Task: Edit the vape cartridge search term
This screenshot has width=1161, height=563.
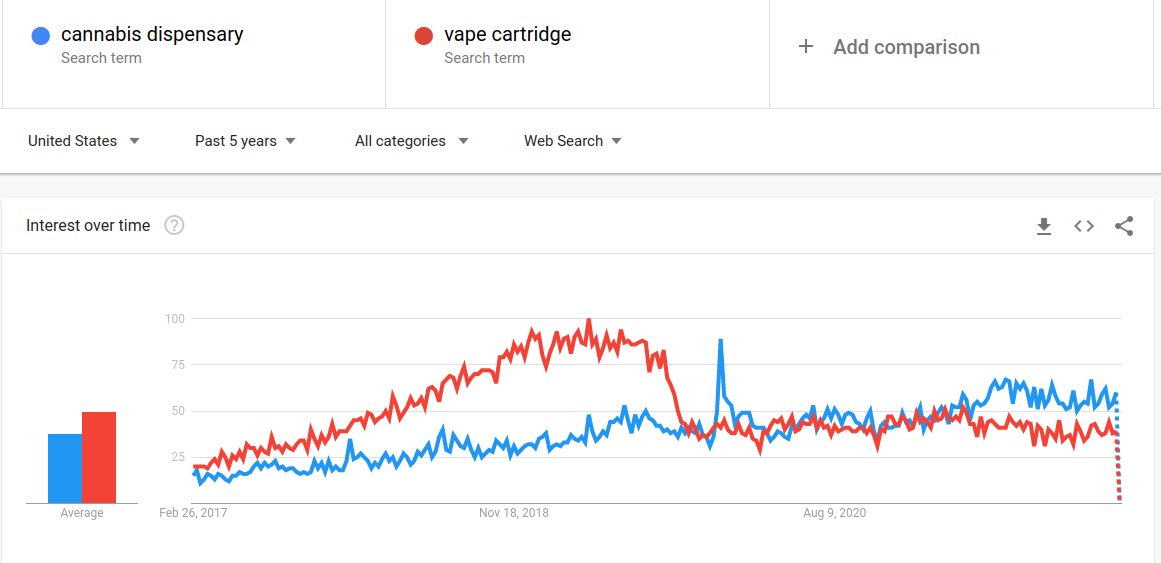Action: (x=508, y=35)
